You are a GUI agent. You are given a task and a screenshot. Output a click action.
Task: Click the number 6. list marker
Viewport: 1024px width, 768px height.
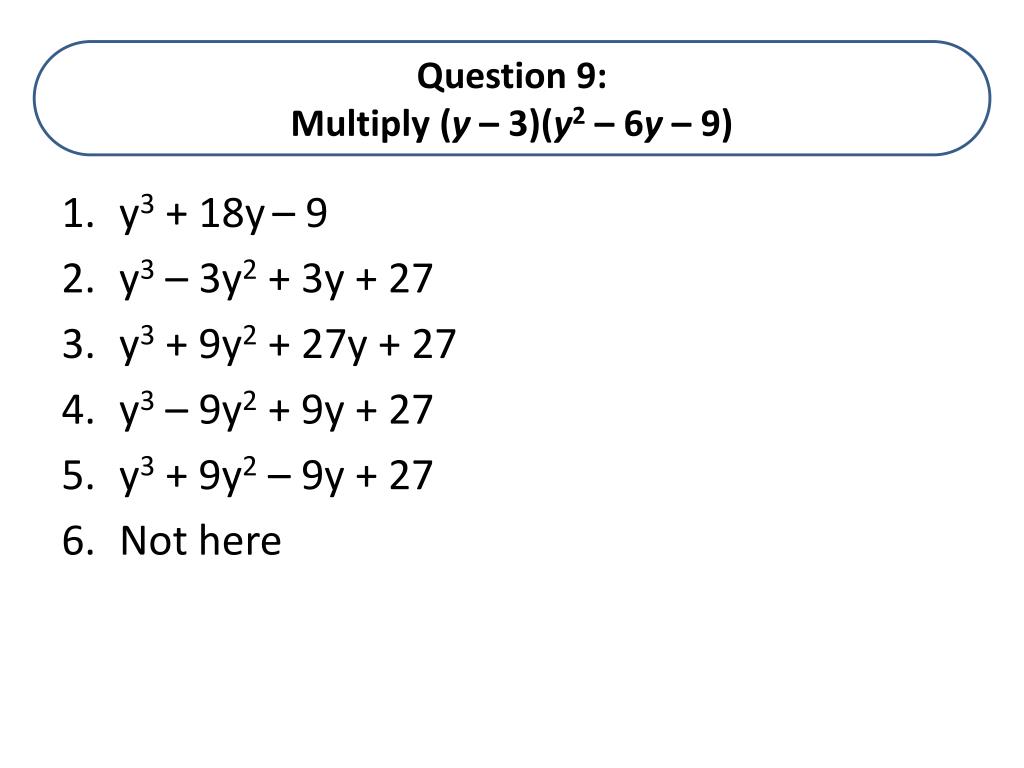78,541
